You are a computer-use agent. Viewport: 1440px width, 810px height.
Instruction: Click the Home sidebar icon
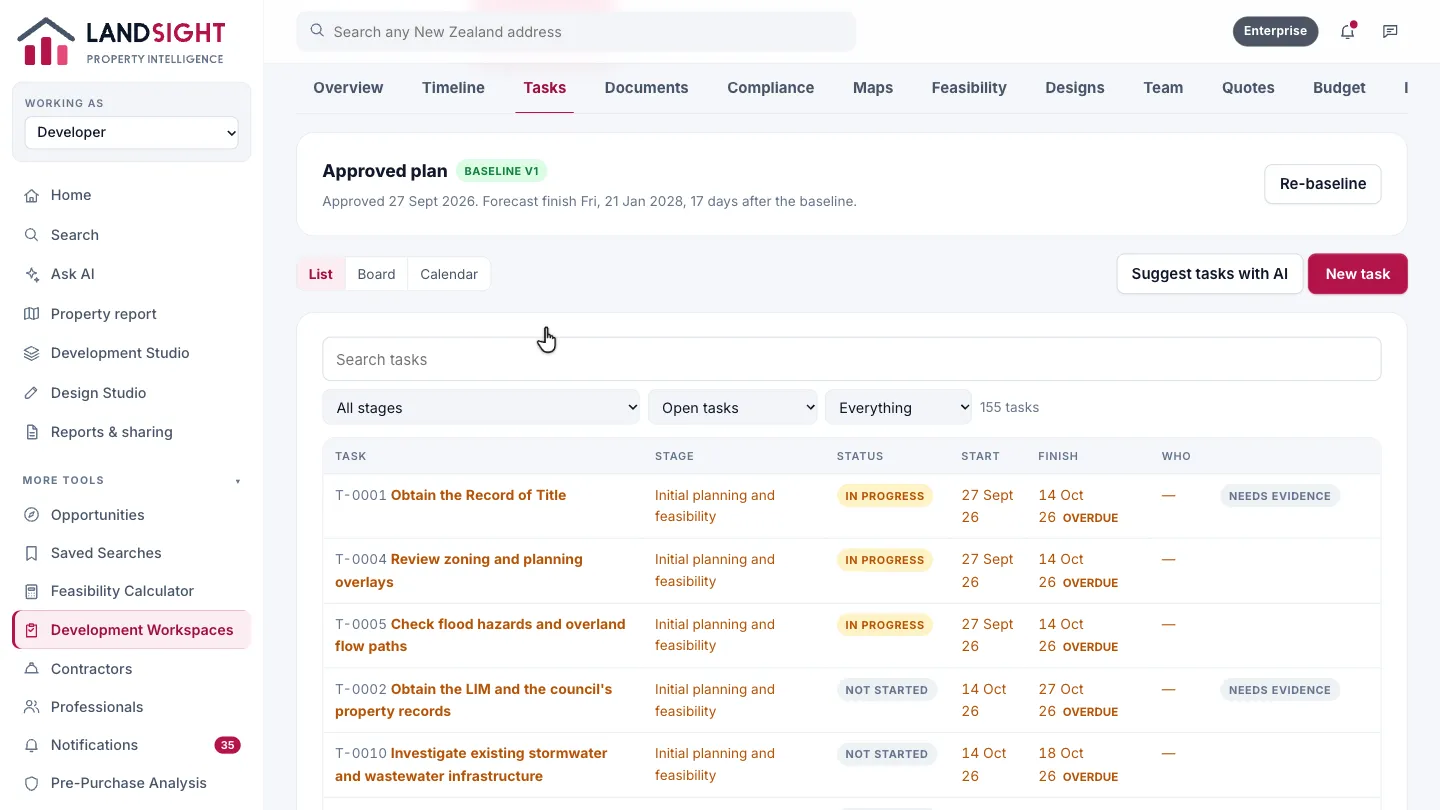tap(32, 195)
